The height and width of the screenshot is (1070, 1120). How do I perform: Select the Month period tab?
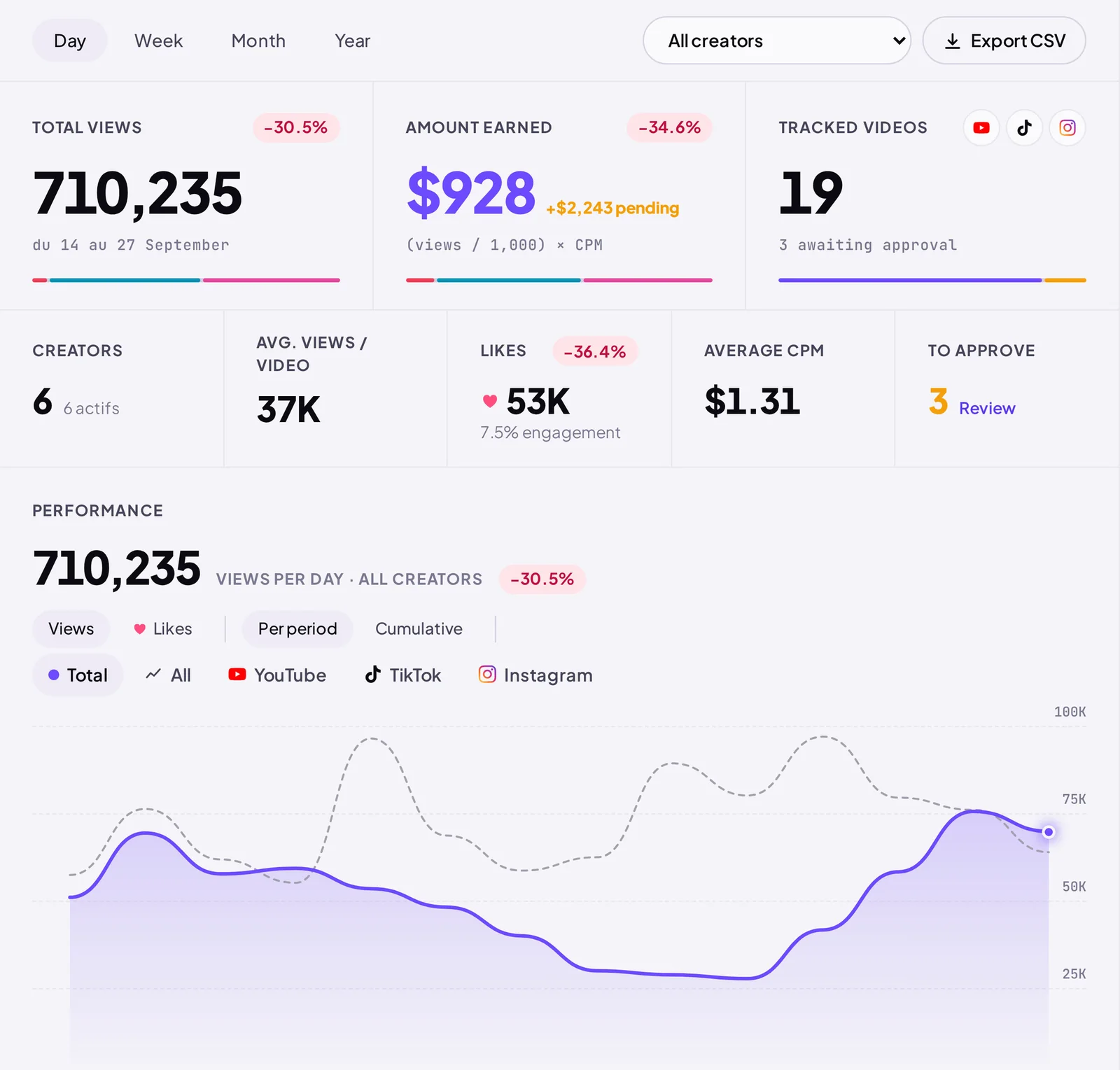(258, 41)
